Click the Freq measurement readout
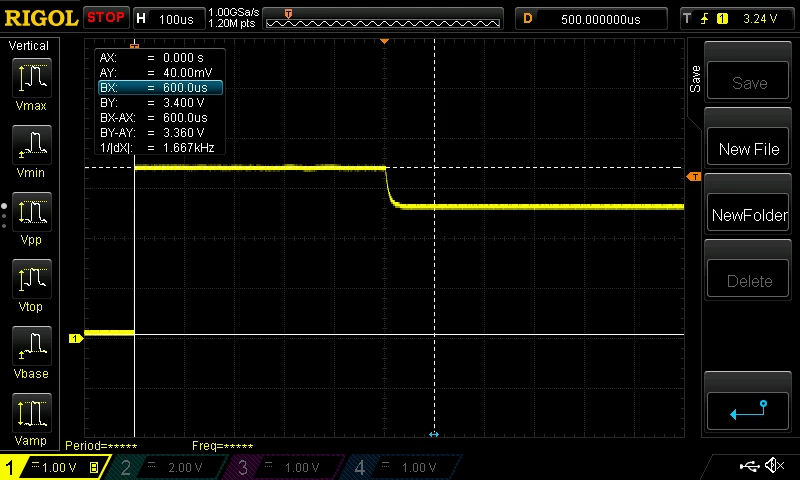Image resolution: width=800 pixels, height=480 pixels. tap(222, 446)
